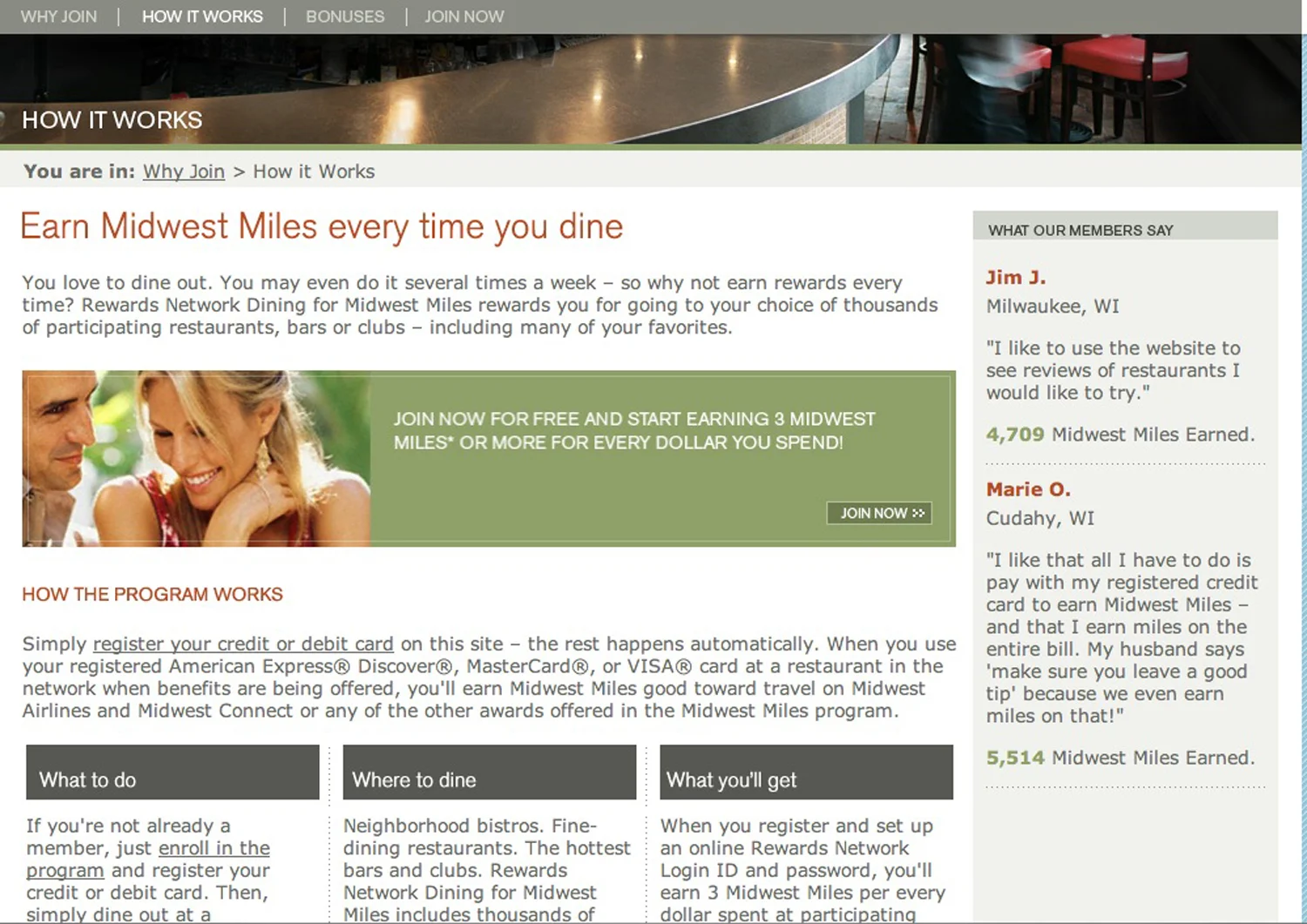Select HOW IT WORKS in the top navigation

coord(202,17)
